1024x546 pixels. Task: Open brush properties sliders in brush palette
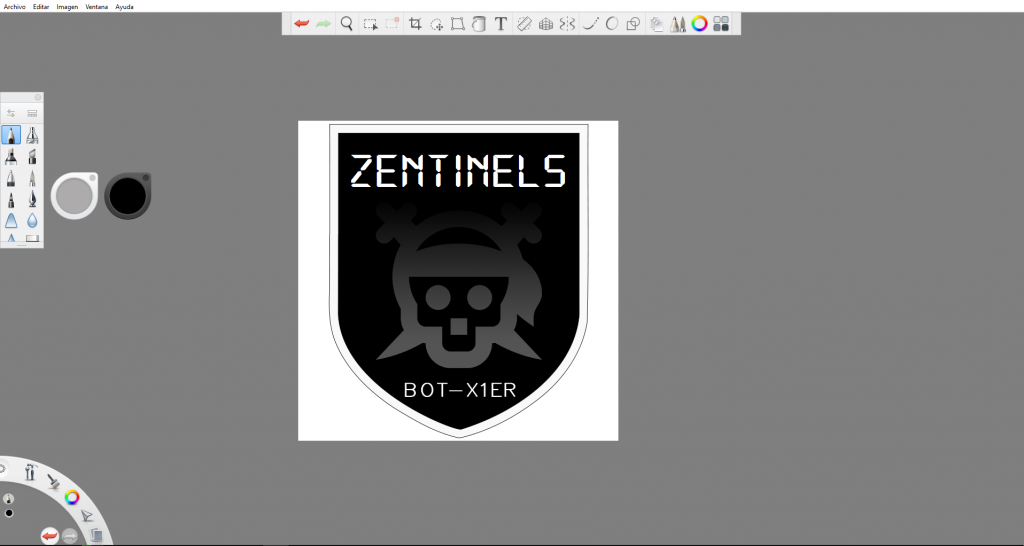coord(10,113)
